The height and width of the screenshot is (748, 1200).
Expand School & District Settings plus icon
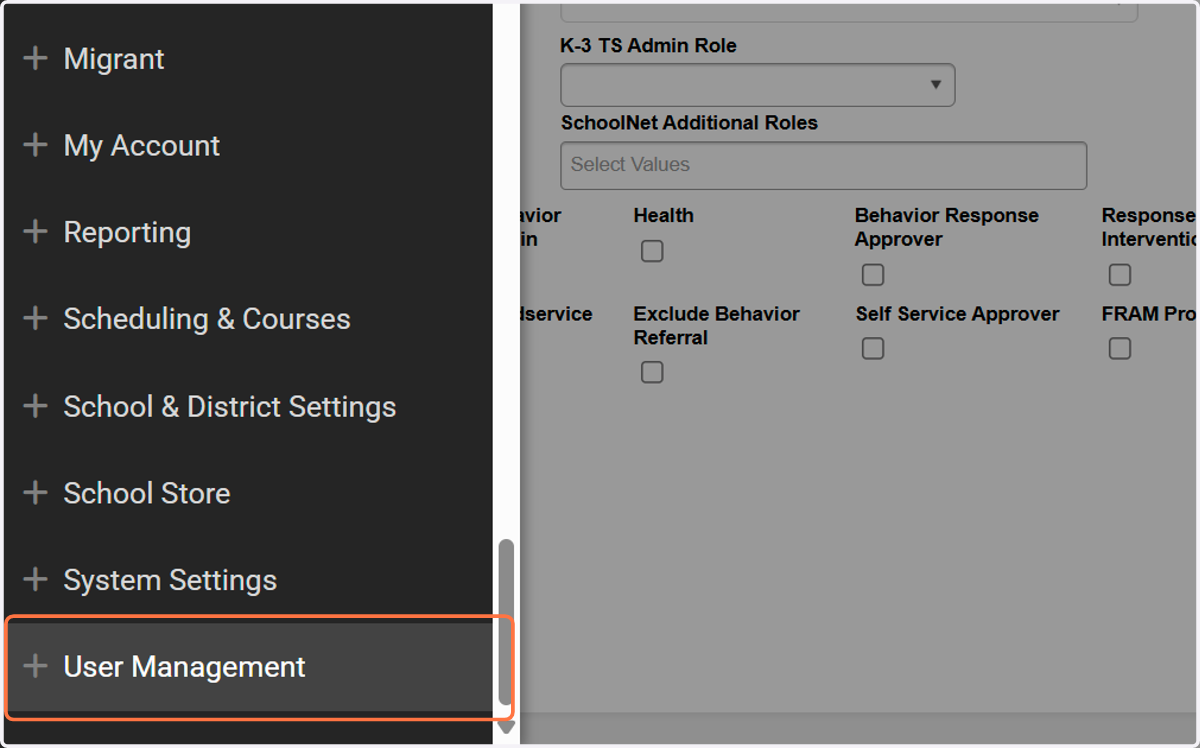35,406
